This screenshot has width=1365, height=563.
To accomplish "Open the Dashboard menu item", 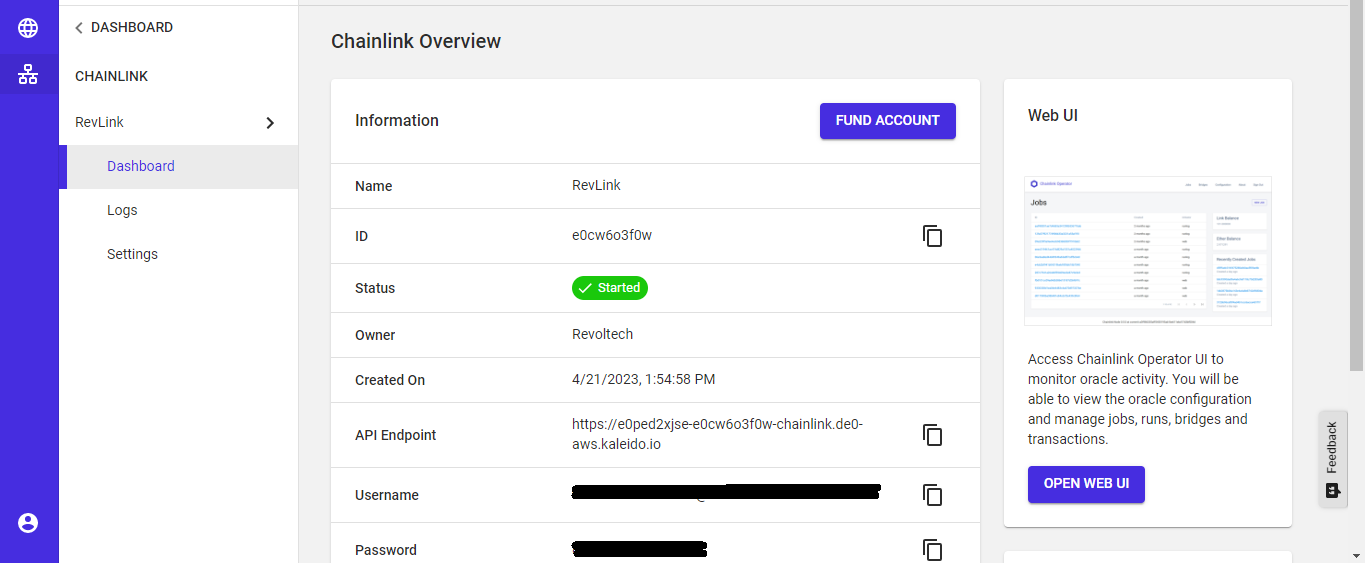I will pos(178,166).
